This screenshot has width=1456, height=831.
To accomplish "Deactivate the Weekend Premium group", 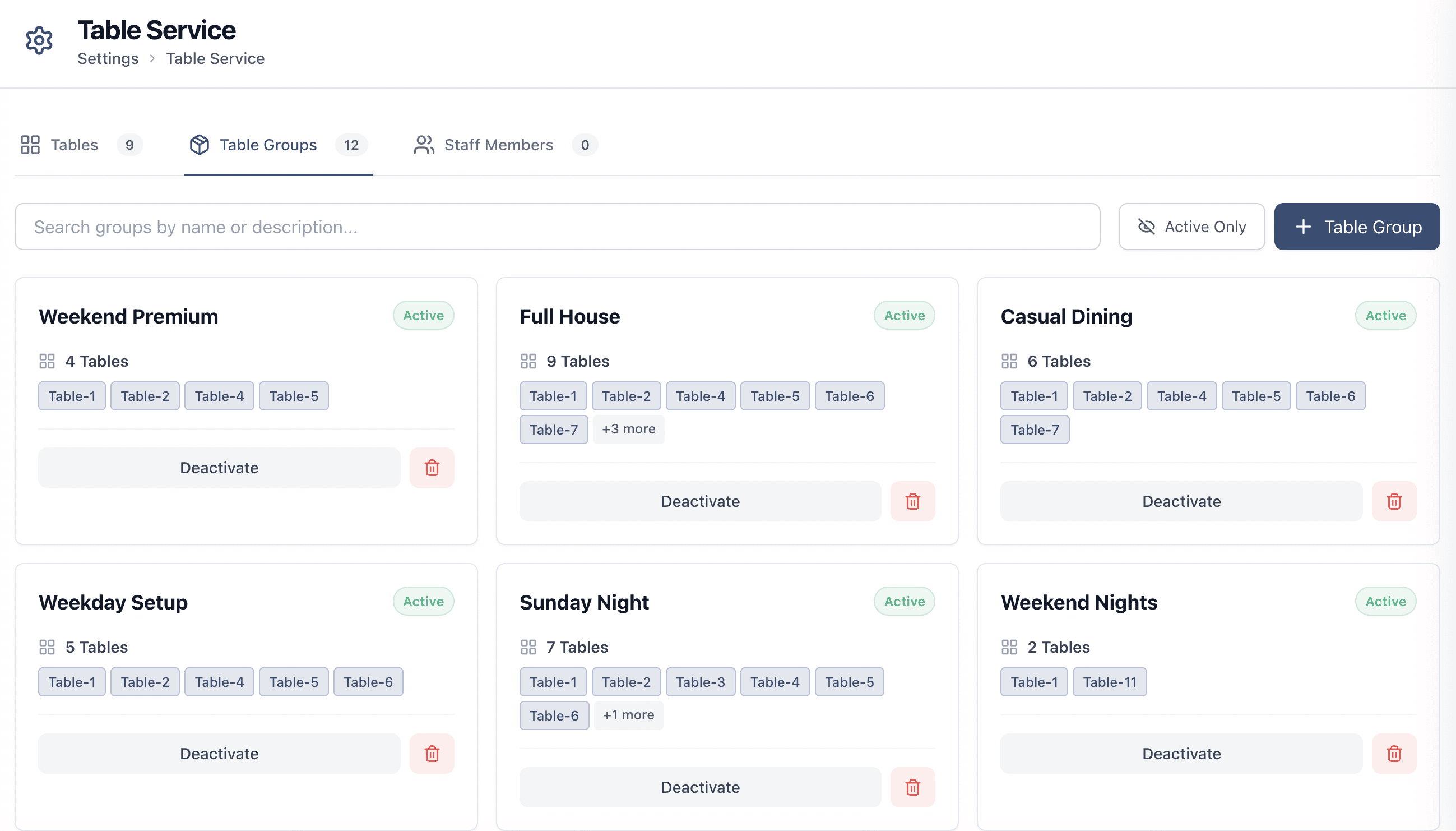I will point(219,468).
